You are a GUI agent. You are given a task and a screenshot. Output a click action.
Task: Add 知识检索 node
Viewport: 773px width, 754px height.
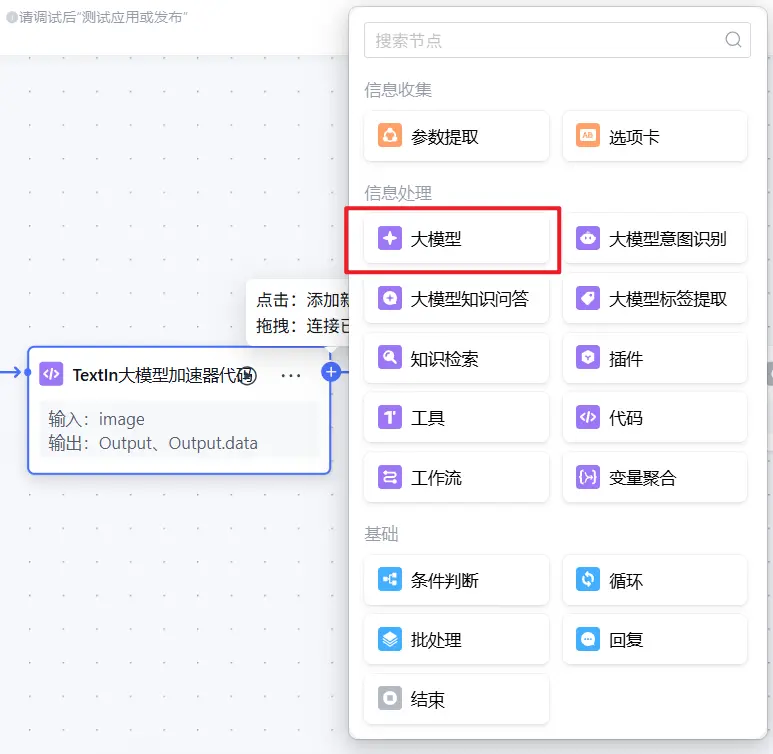456,358
